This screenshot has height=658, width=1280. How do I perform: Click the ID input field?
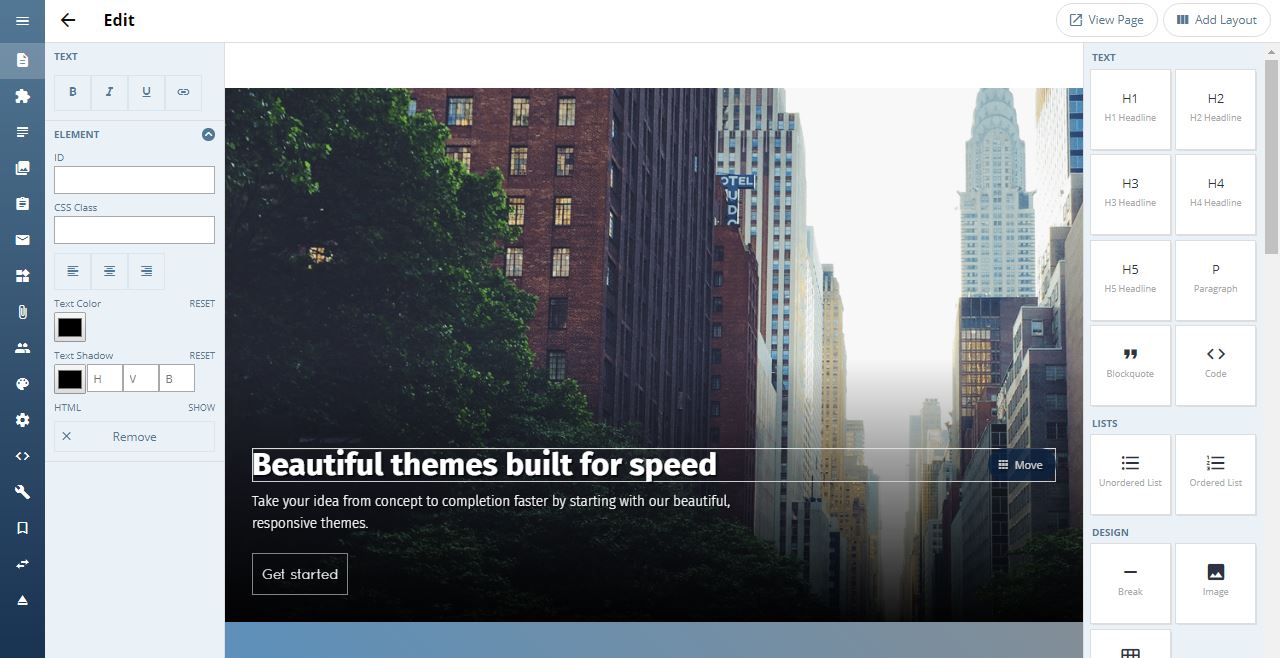coord(134,180)
